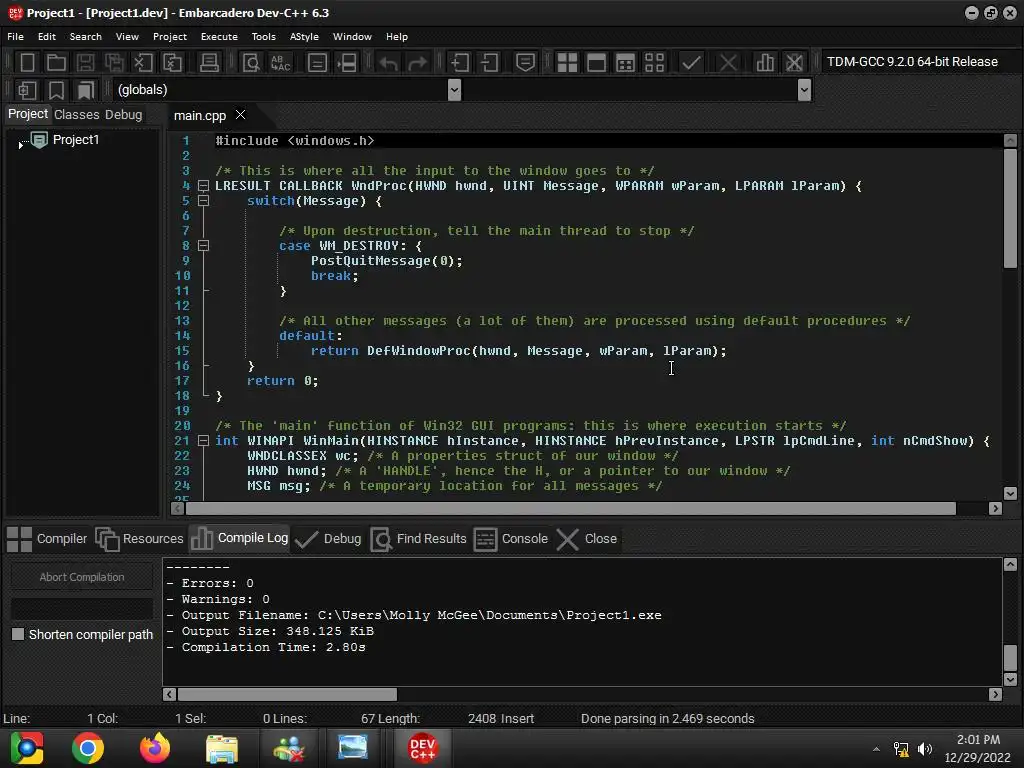
Task: Collapse the WM_DESTROY case fold on line 8
Action: [203, 246]
